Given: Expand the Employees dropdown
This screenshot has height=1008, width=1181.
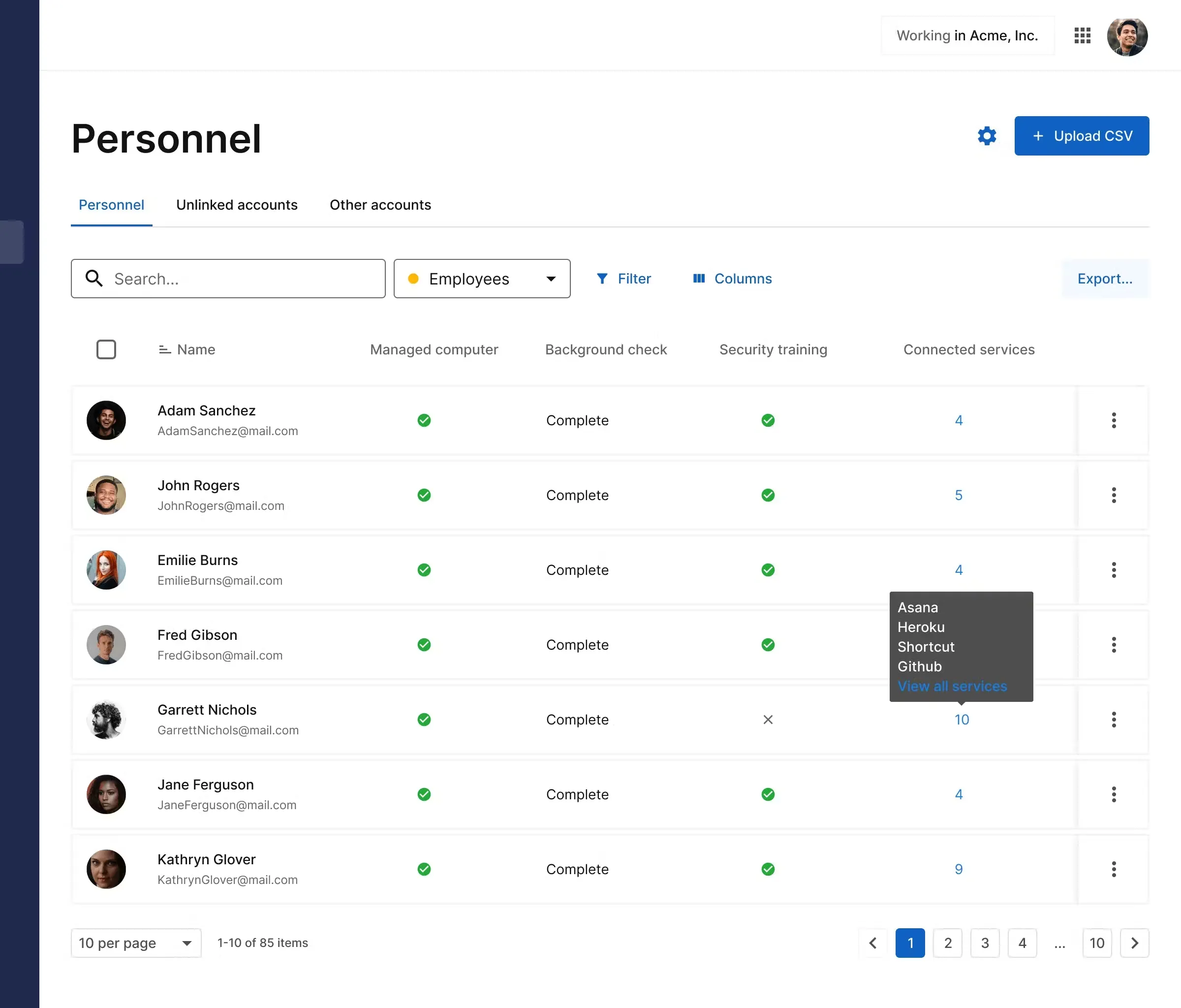Looking at the screenshot, I should pos(482,279).
